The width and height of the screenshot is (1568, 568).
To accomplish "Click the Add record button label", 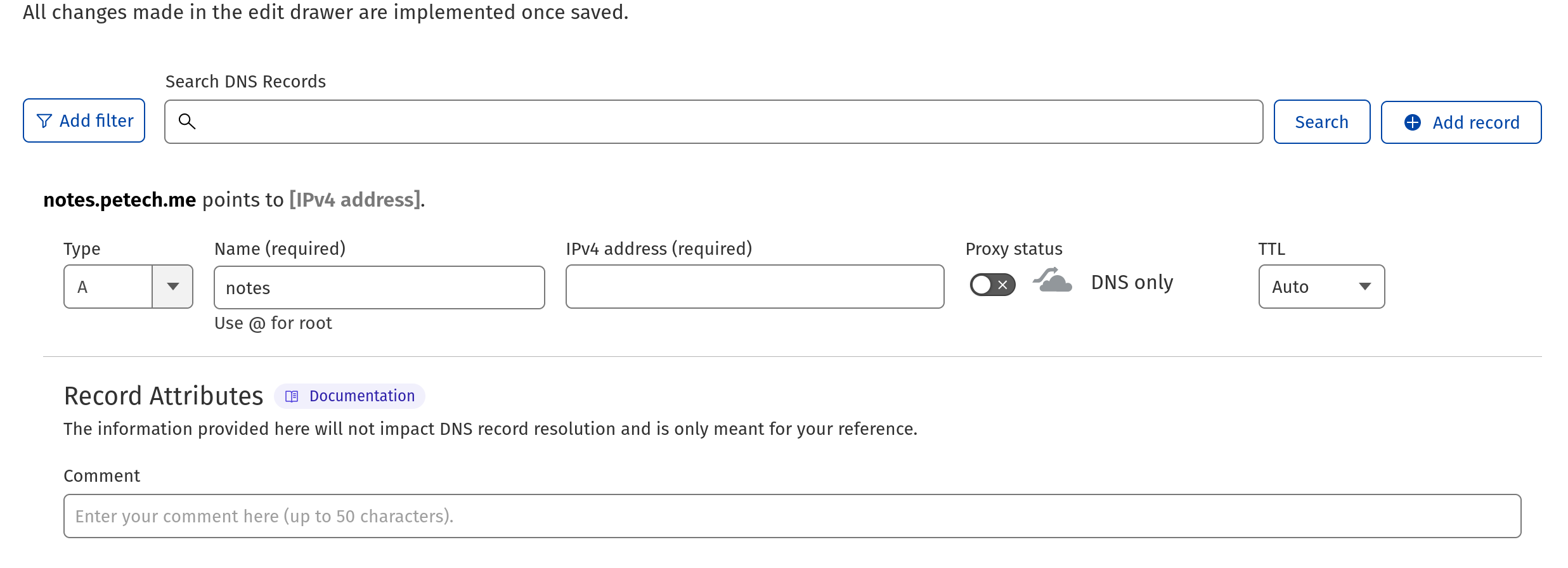I will [x=1476, y=122].
